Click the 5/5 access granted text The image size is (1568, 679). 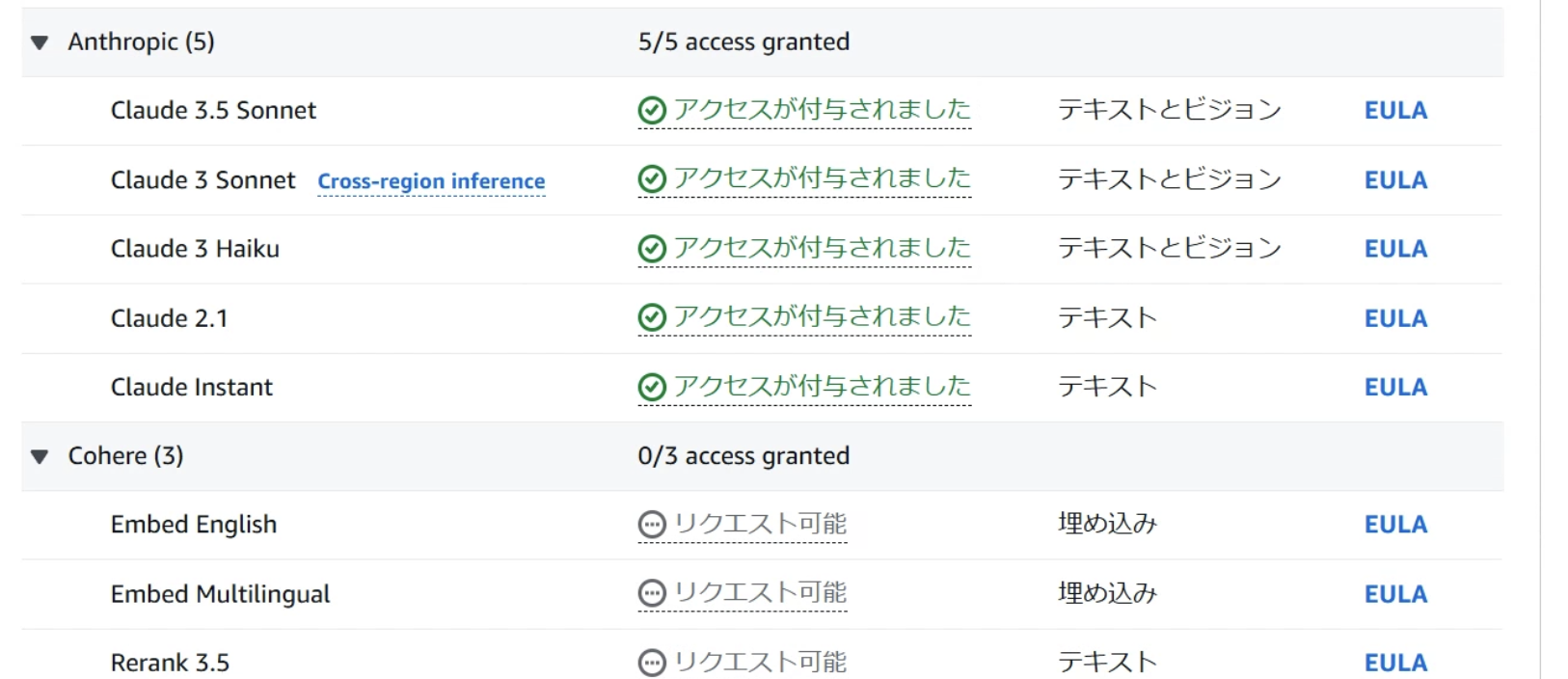743,42
